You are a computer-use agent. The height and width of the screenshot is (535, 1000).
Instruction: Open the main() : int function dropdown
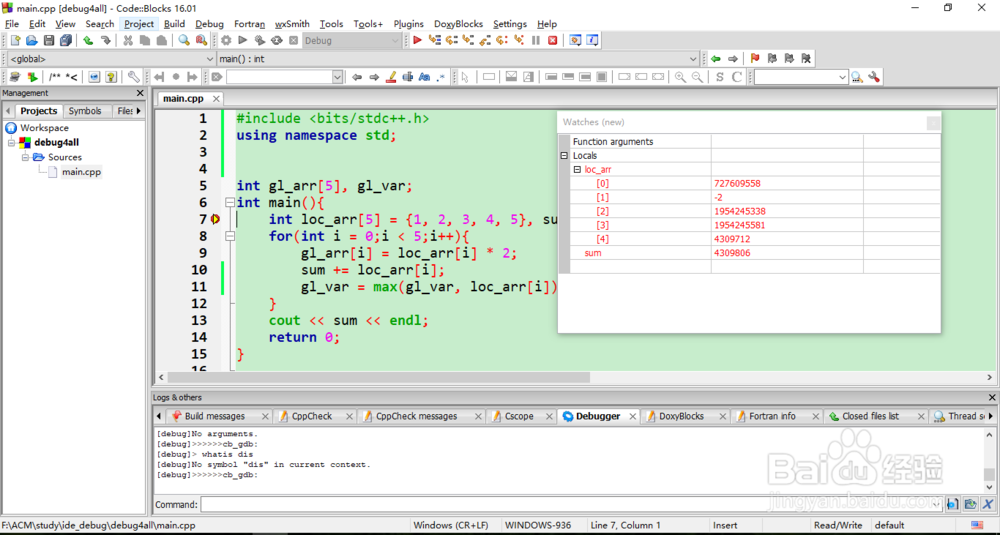point(694,59)
